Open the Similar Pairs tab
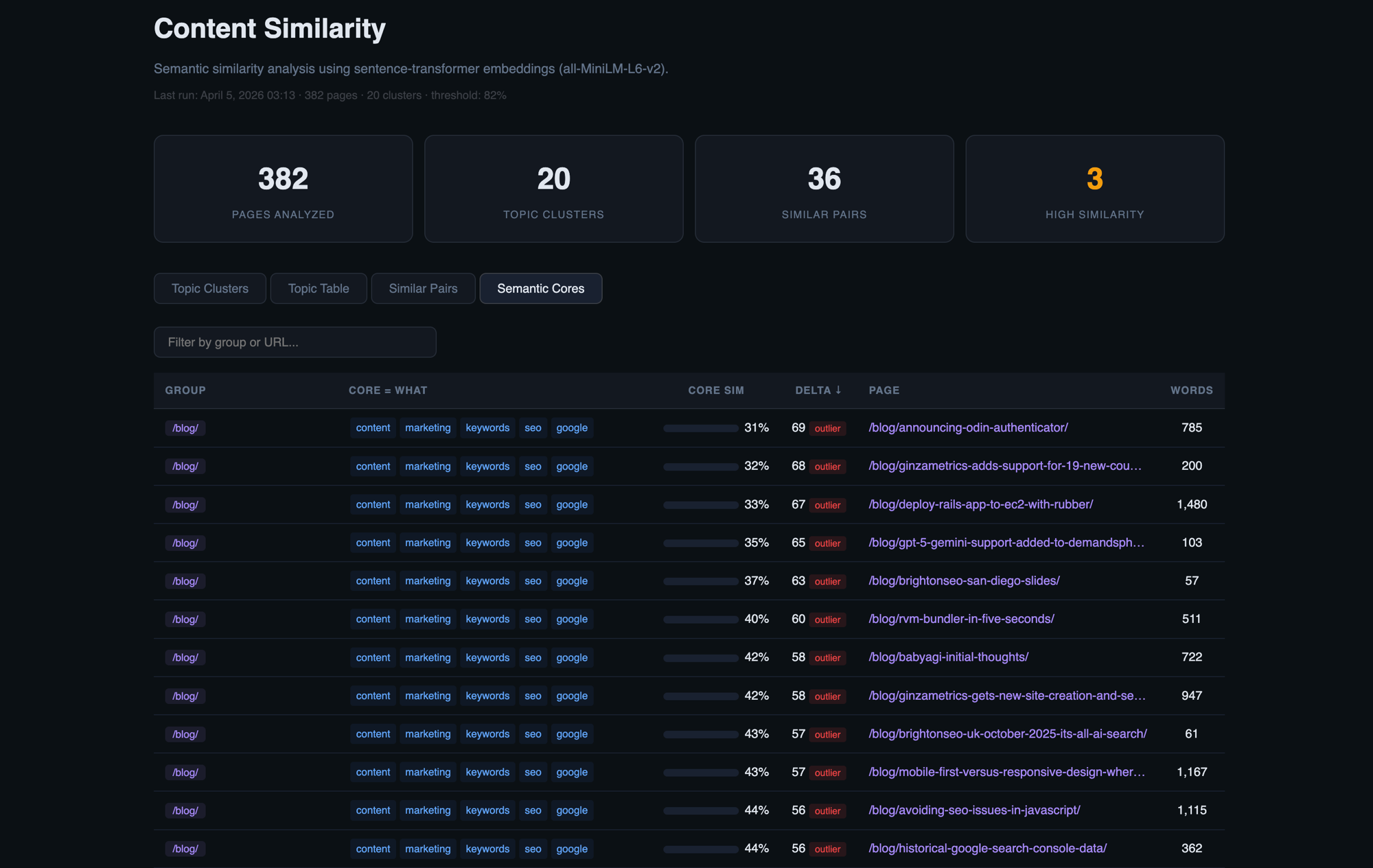 click(x=423, y=288)
